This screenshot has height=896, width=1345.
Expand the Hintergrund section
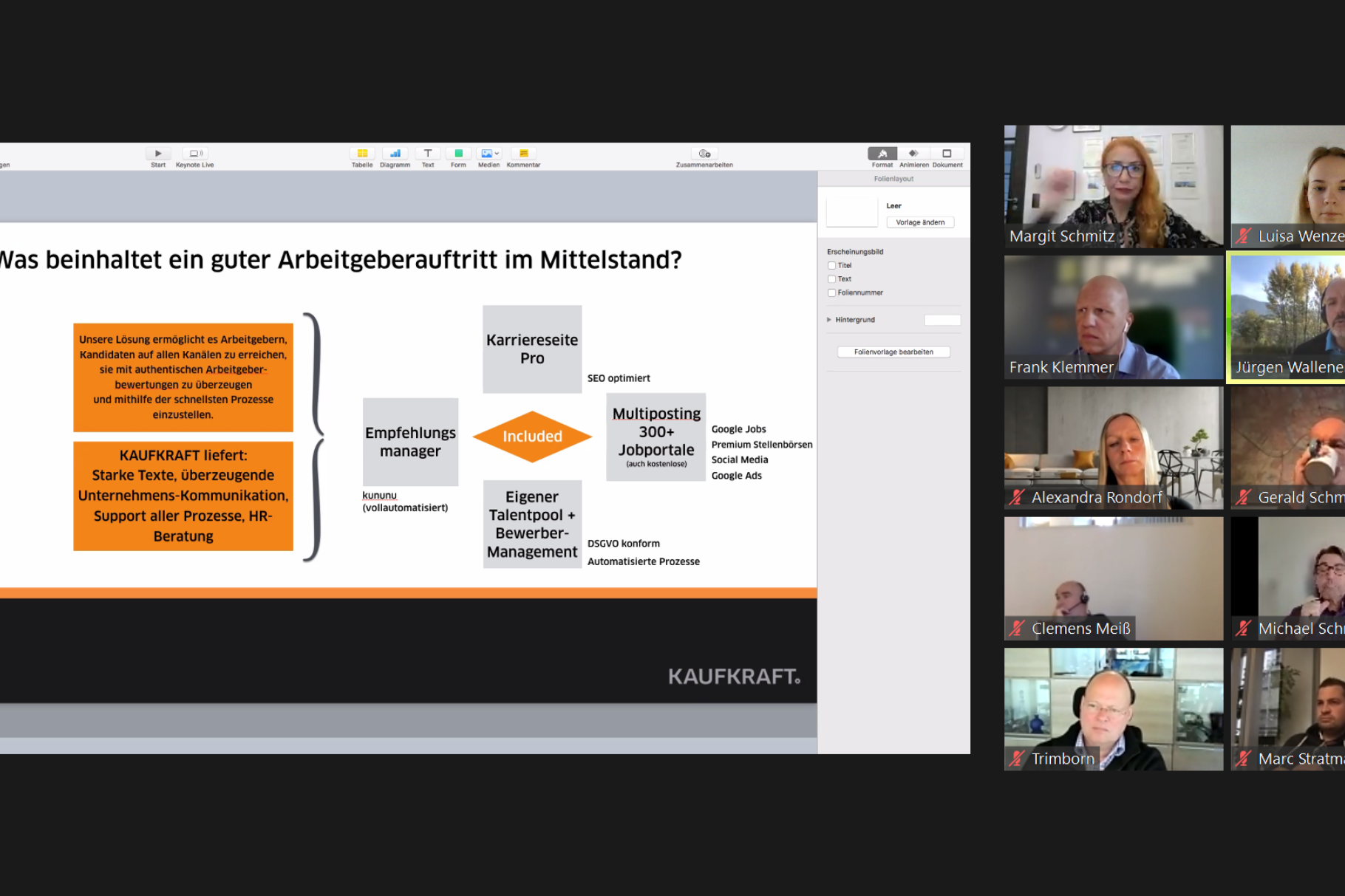point(829,320)
